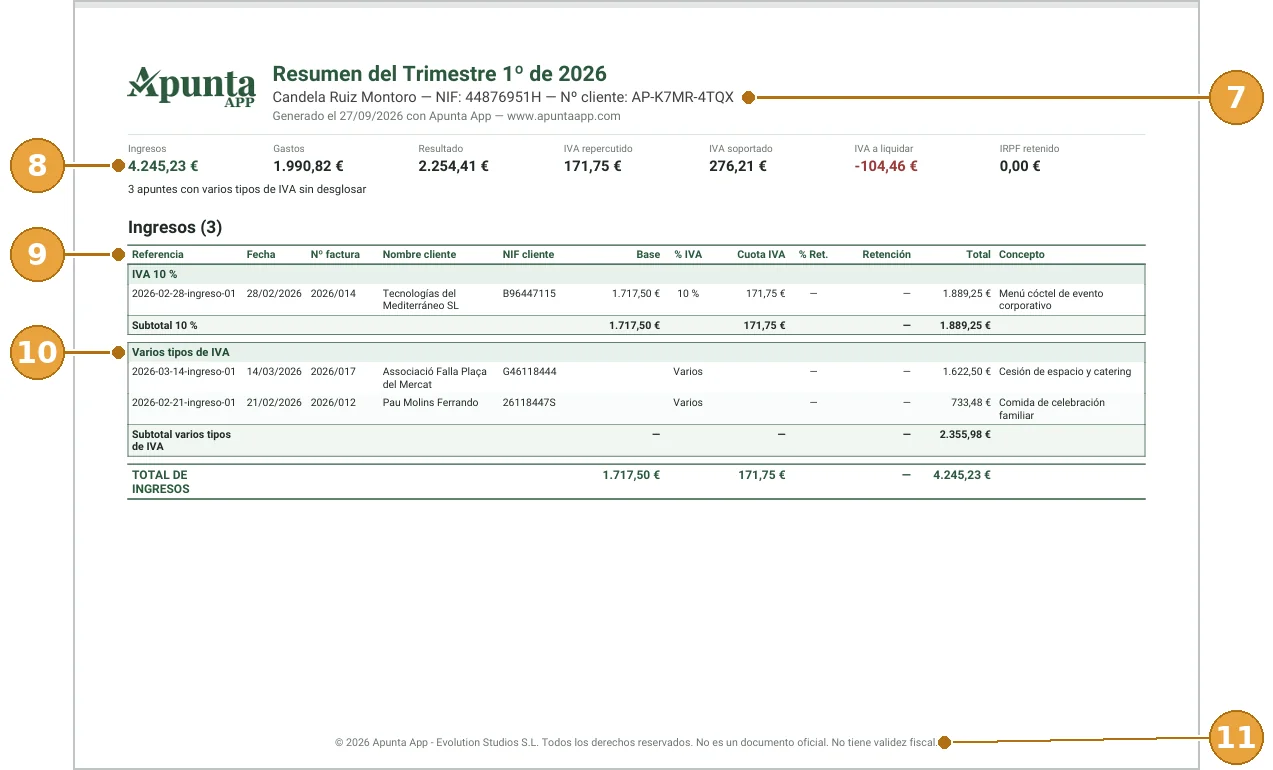Select the group header 'IVA 10 %'

(x=155, y=274)
